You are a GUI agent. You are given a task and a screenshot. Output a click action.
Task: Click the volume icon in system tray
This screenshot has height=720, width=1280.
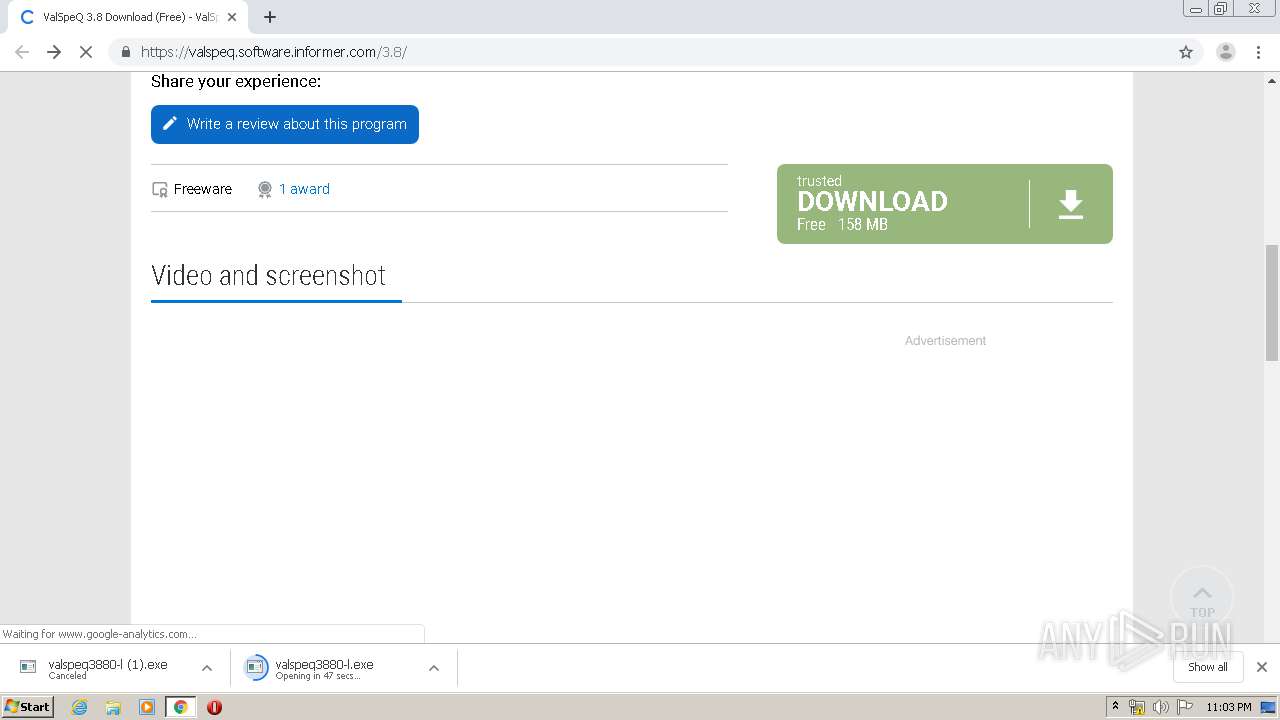1160,707
